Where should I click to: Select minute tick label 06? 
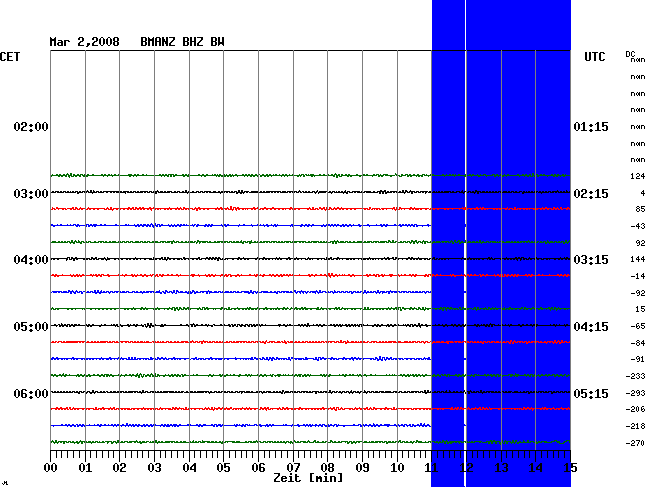click(x=258, y=468)
